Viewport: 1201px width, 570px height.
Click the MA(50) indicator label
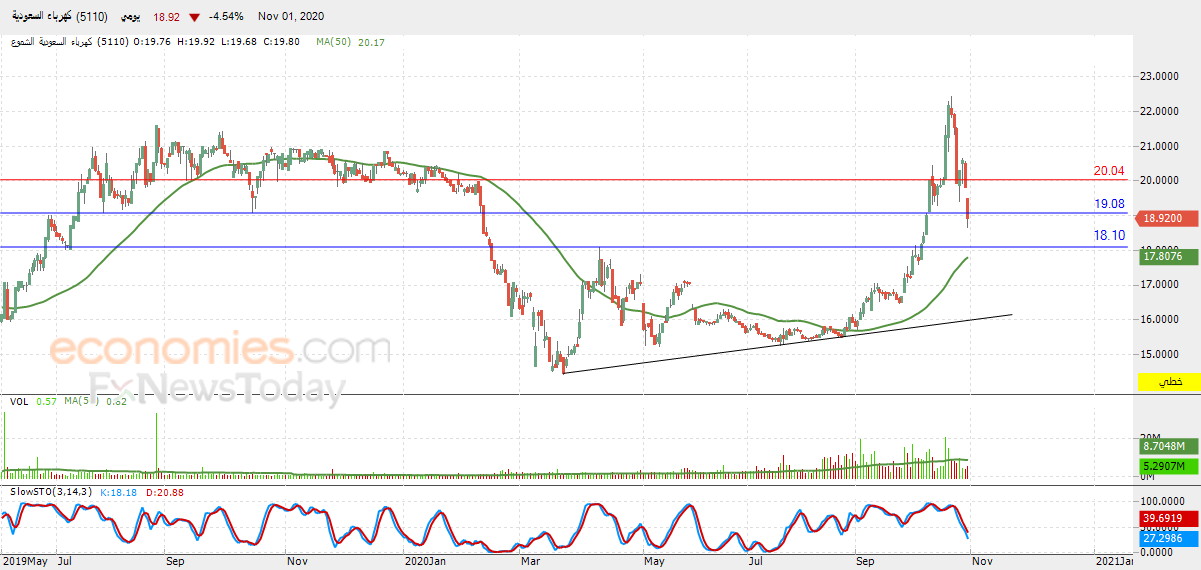pyautogui.click(x=333, y=42)
